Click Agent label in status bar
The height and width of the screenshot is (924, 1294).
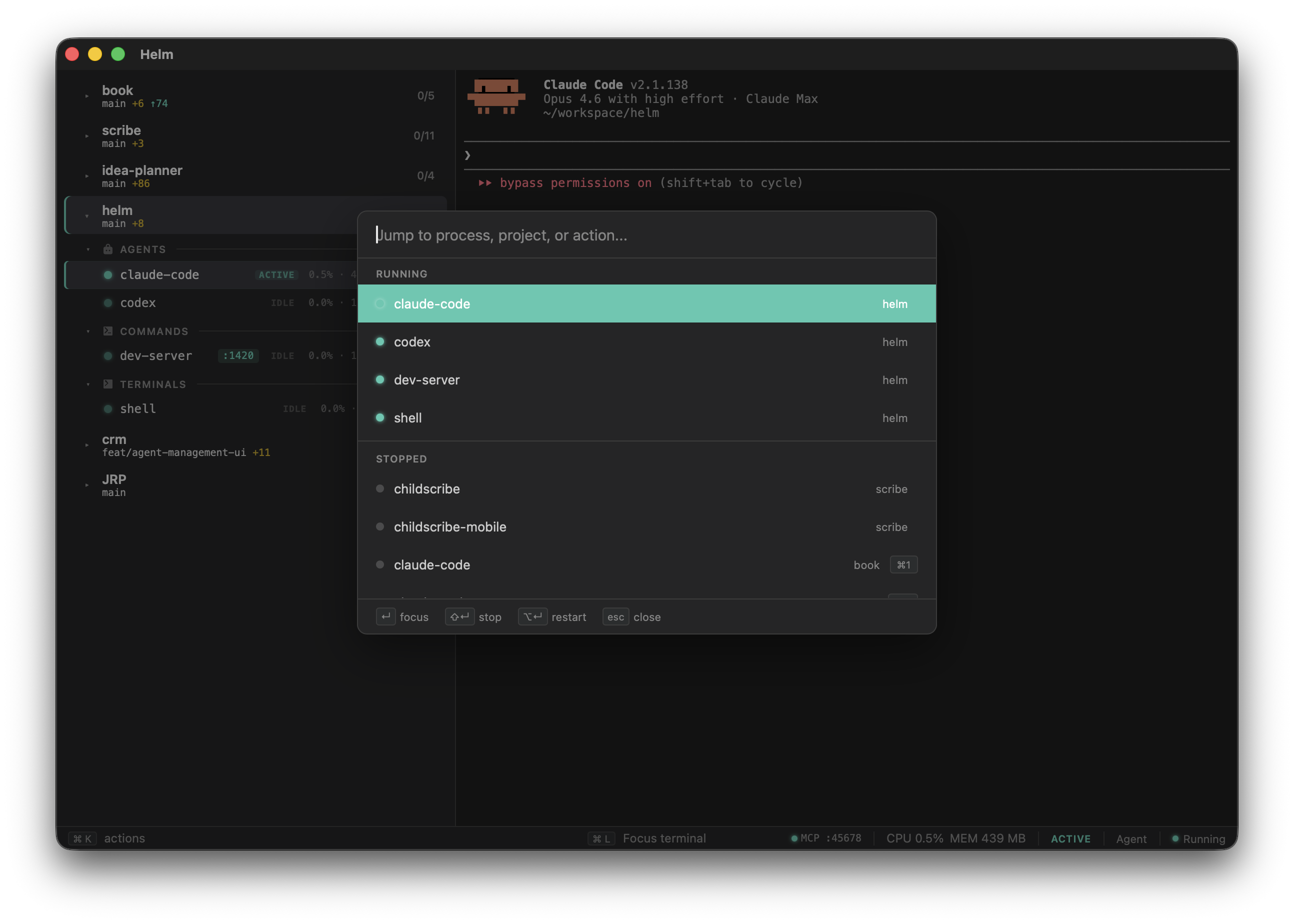pyautogui.click(x=1131, y=838)
